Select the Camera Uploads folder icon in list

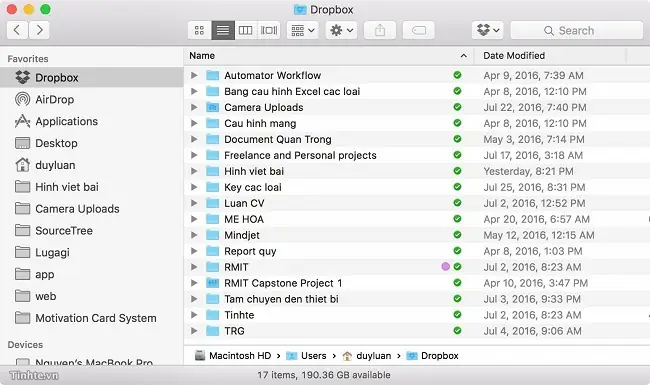pos(213,107)
